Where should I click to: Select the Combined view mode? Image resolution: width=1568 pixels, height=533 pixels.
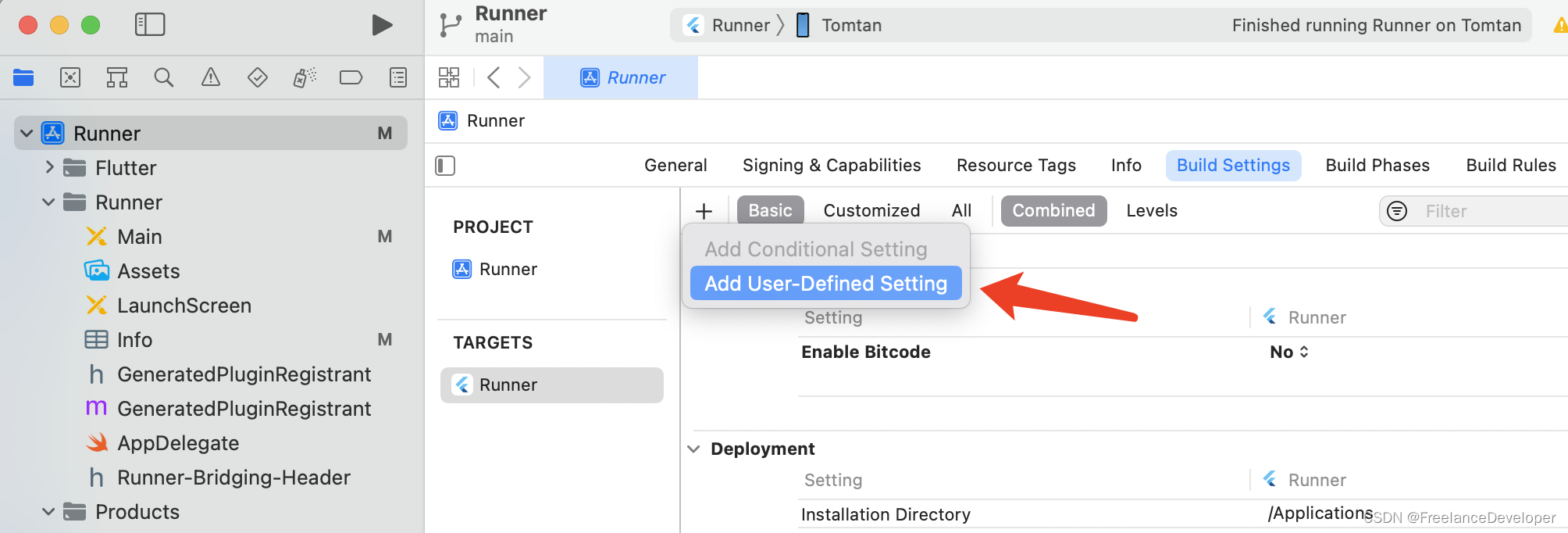(1053, 211)
